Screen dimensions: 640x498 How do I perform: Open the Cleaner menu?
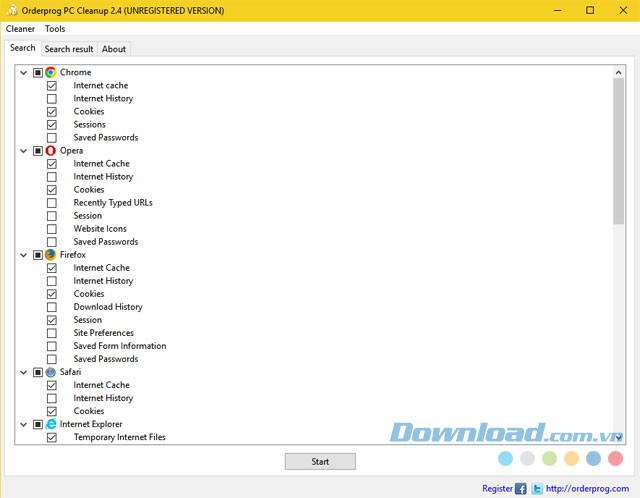point(20,29)
